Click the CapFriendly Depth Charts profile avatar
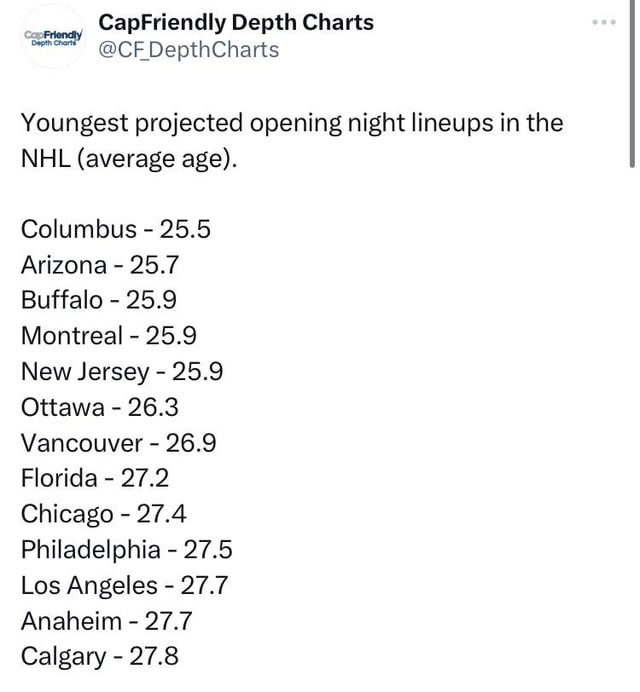The height and width of the screenshot is (692, 640). point(54,37)
